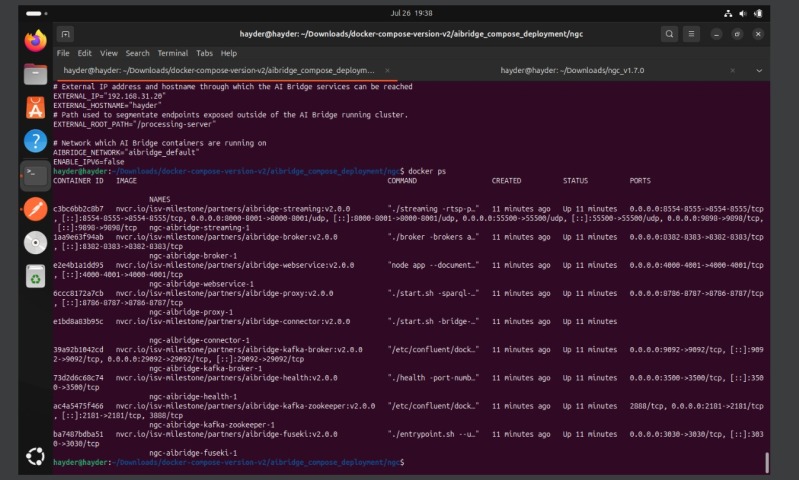Open the Terminal menu in menu bar
This screenshot has height=480, width=799.
coord(172,53)
